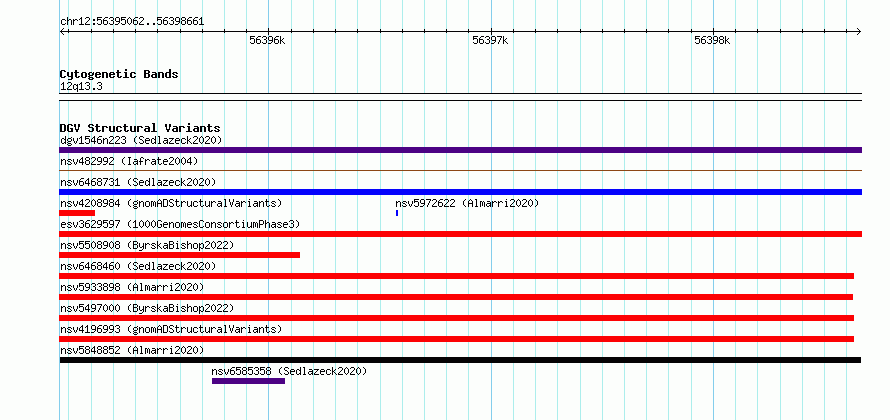Click the 56398k ruler mark
890x420 pixels.
pos(712,40)
